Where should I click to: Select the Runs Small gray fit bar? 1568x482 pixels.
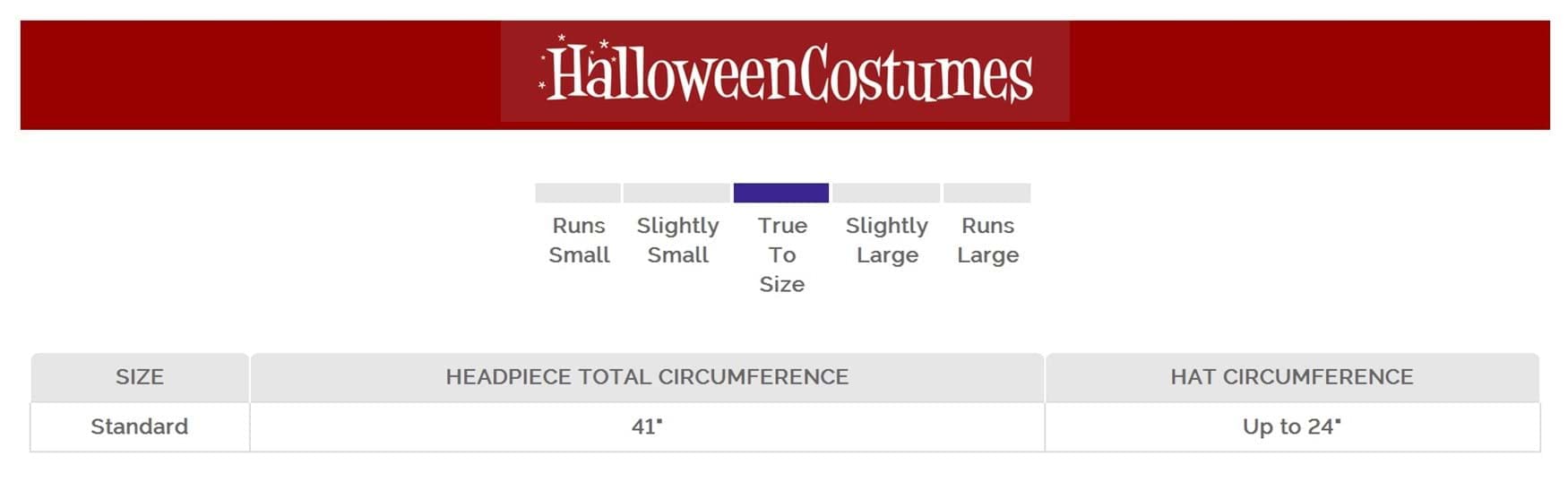click(578, 193)
